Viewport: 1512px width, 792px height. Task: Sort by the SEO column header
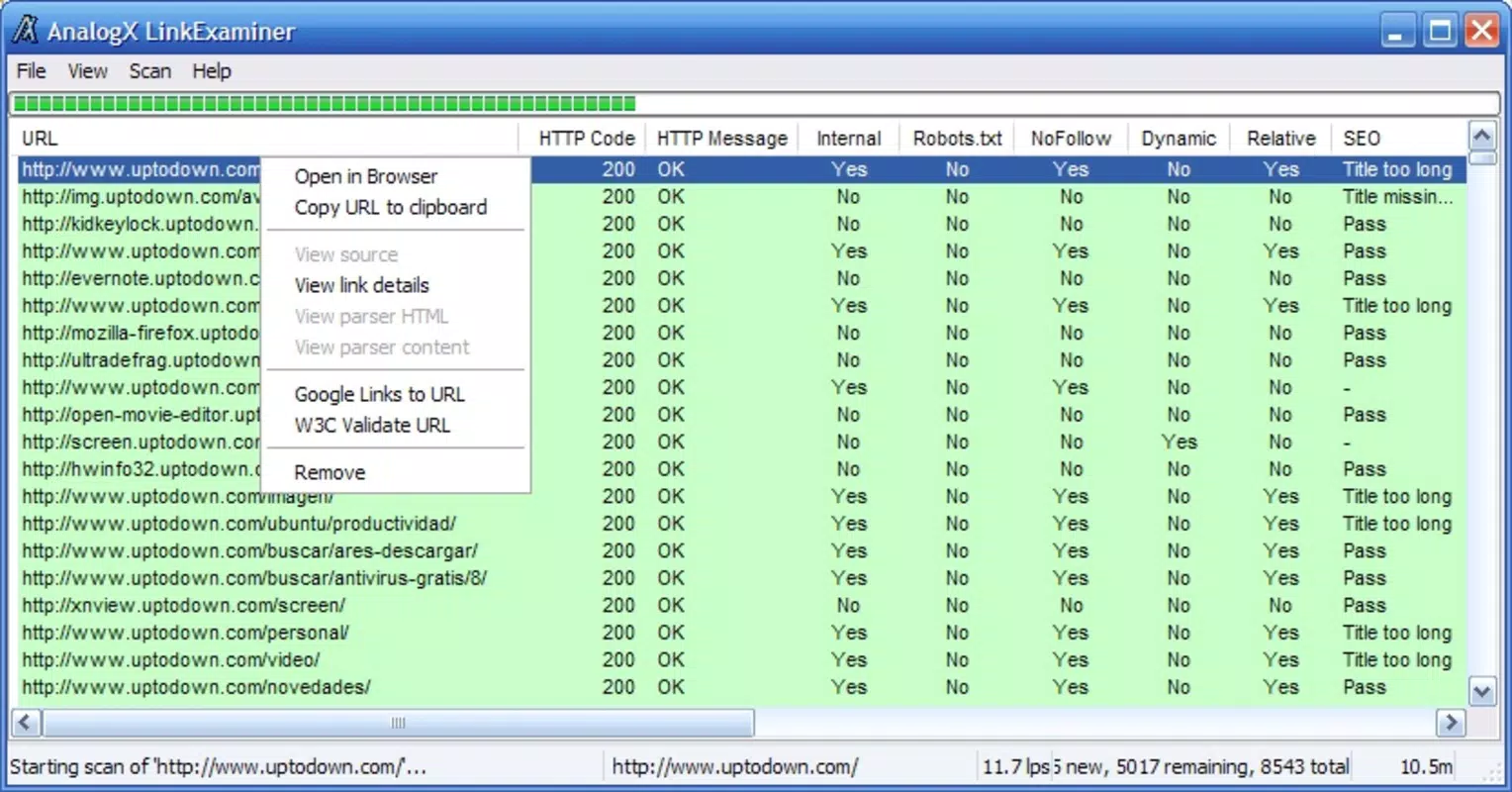(x=1399, y=139)
